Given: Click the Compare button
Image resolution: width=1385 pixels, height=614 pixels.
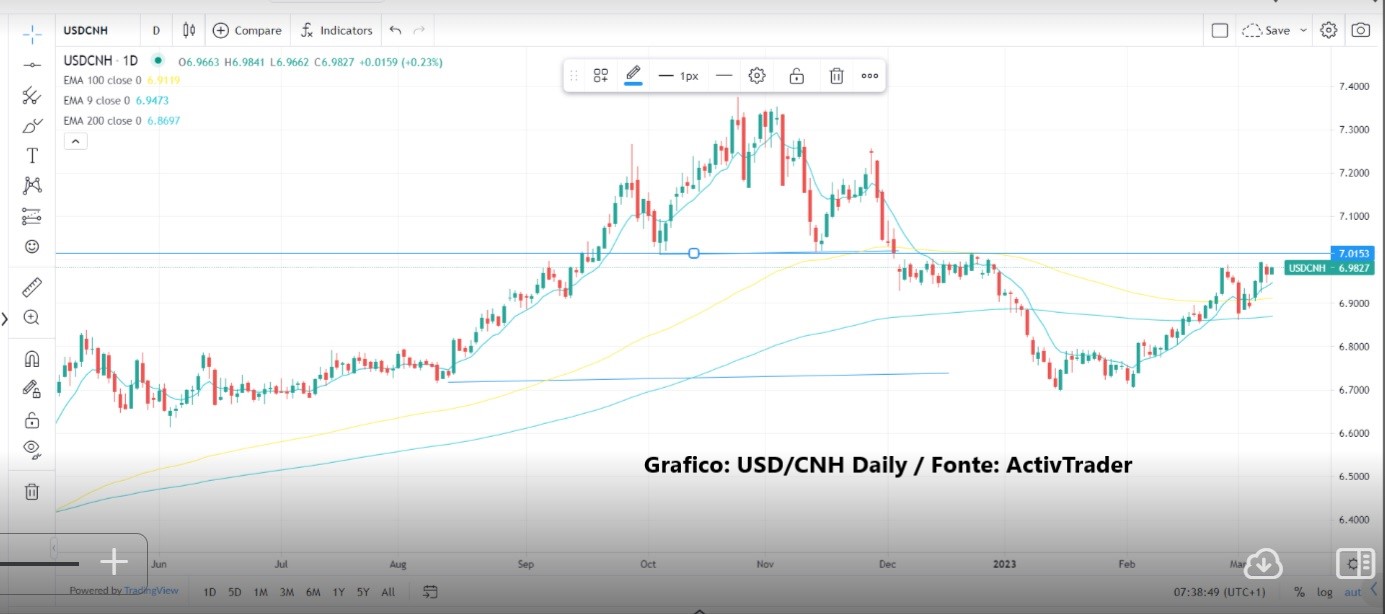Looking at the screenshot, I should pos(247,30).
